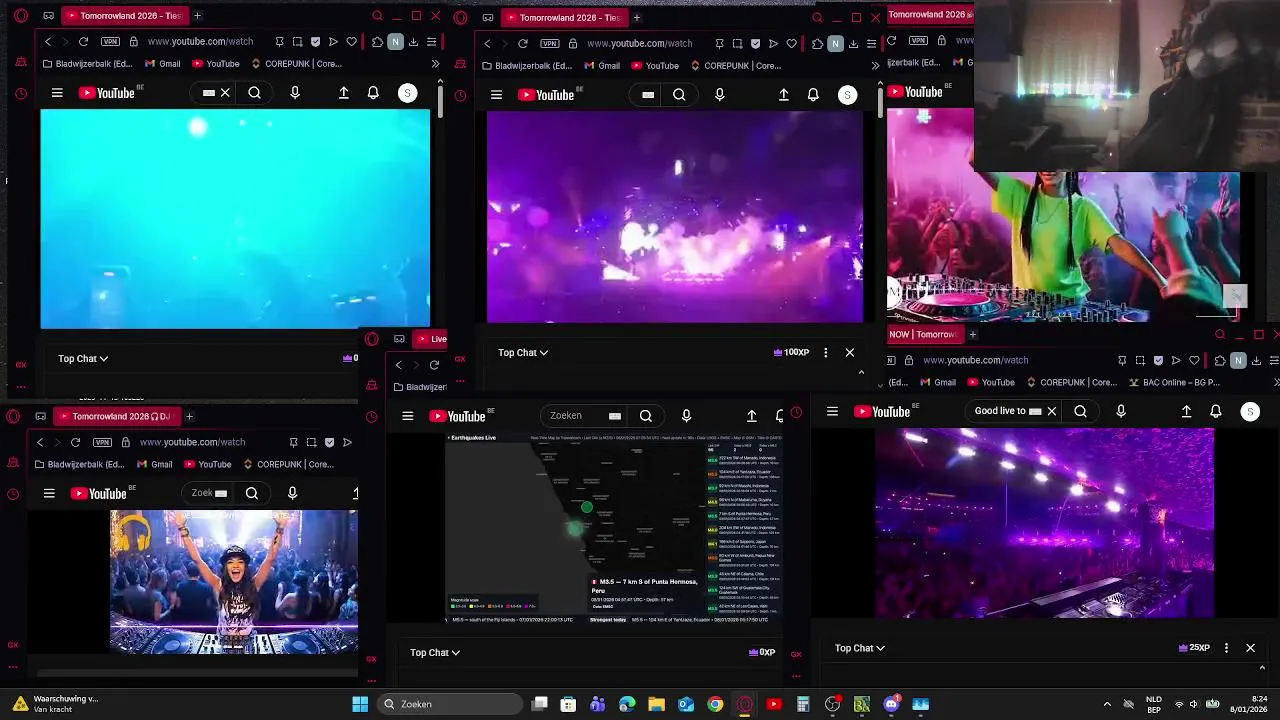The width and height of the screenshot is (1280, 720).
Task: Select Tomorrowland 2026 tab in top-middle window
Action: pyautogui.click(x=563, y=17)
